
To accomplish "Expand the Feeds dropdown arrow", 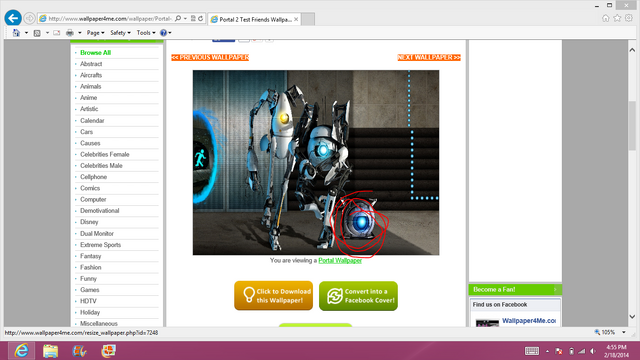I will coord(47,33).
